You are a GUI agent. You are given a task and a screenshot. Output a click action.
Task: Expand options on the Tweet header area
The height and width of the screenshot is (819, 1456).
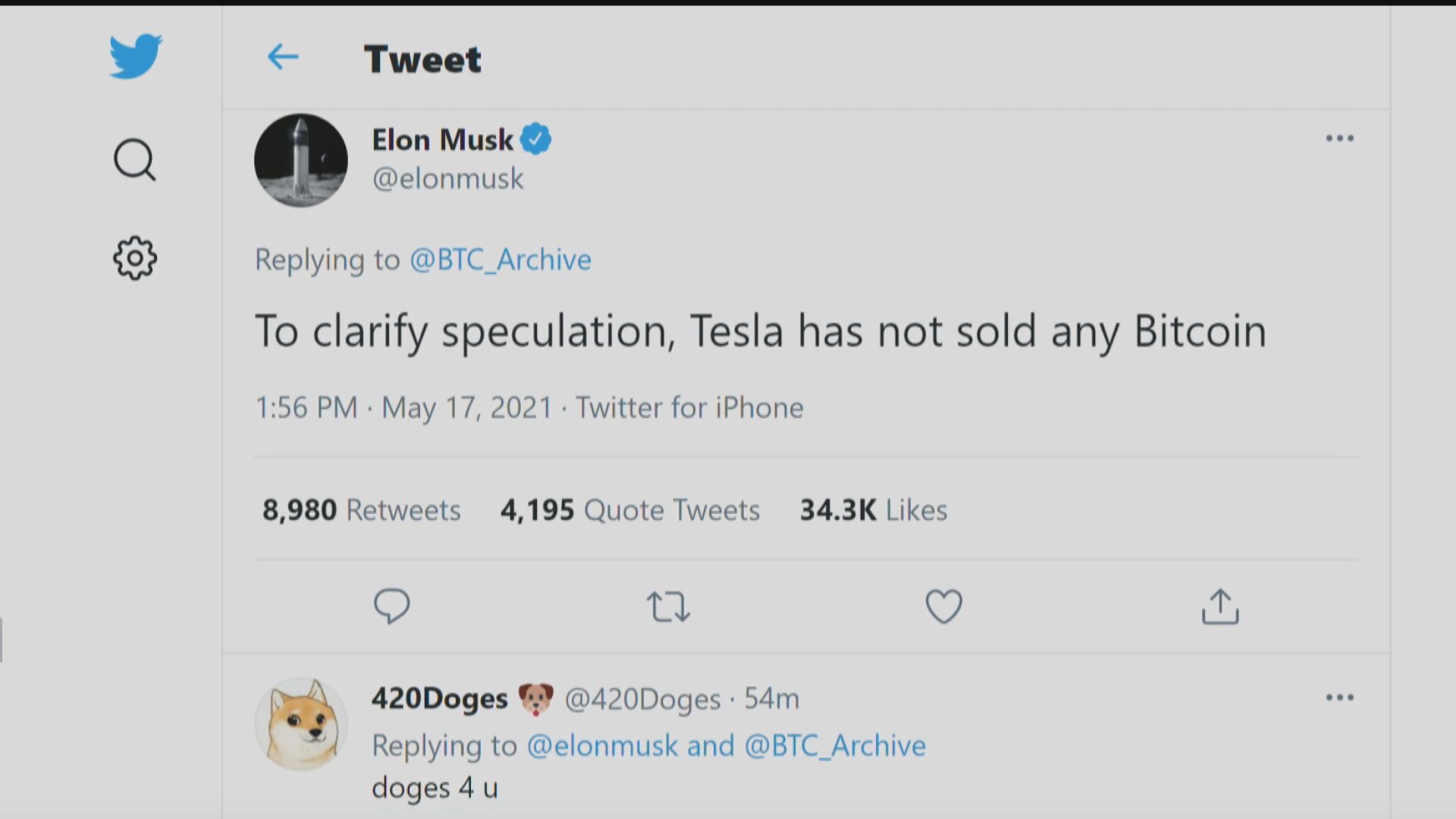(1340, 138)
